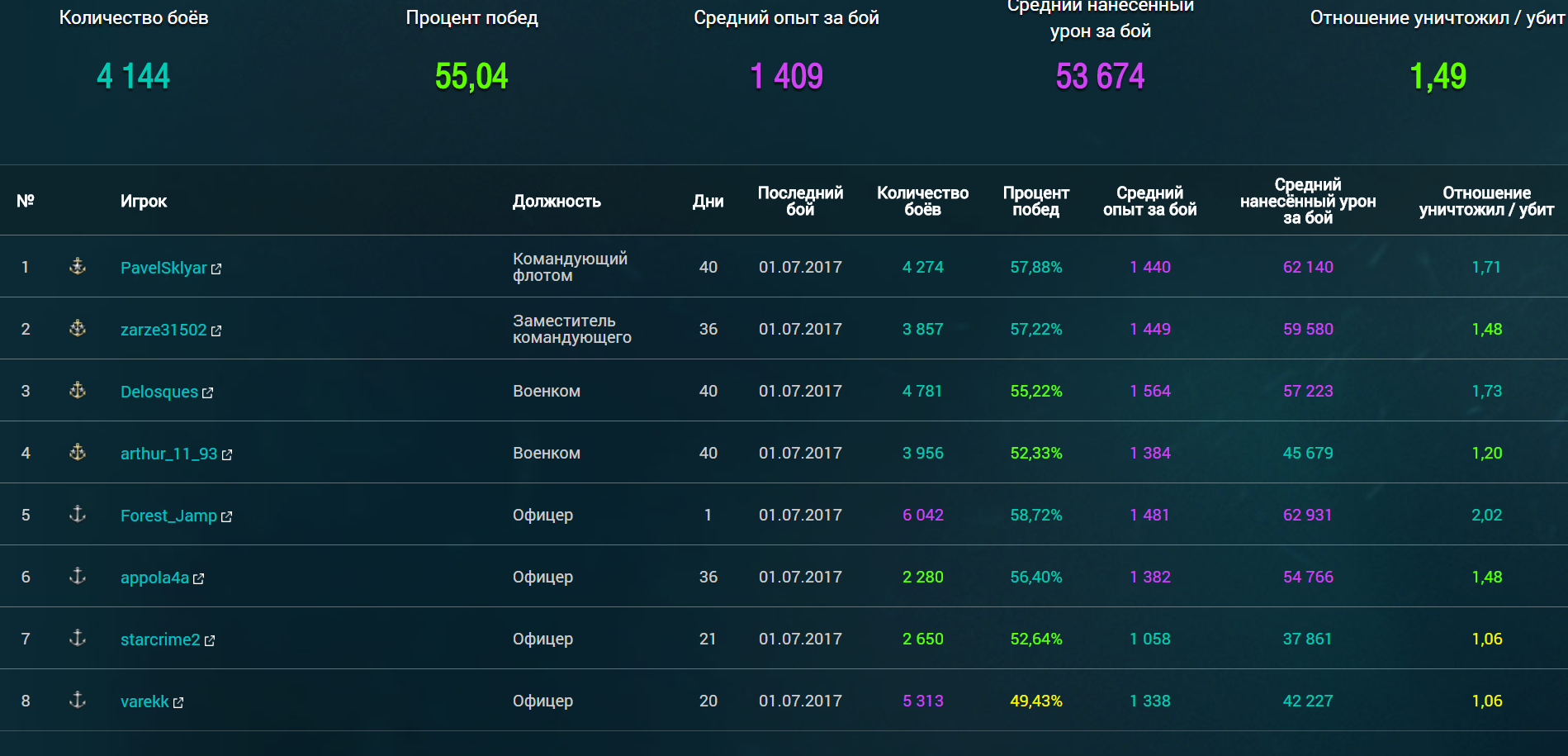This screenshot has height=756, width=1568.
Task: Open the PavelSklyar player profile link
Action: [163, 268]
